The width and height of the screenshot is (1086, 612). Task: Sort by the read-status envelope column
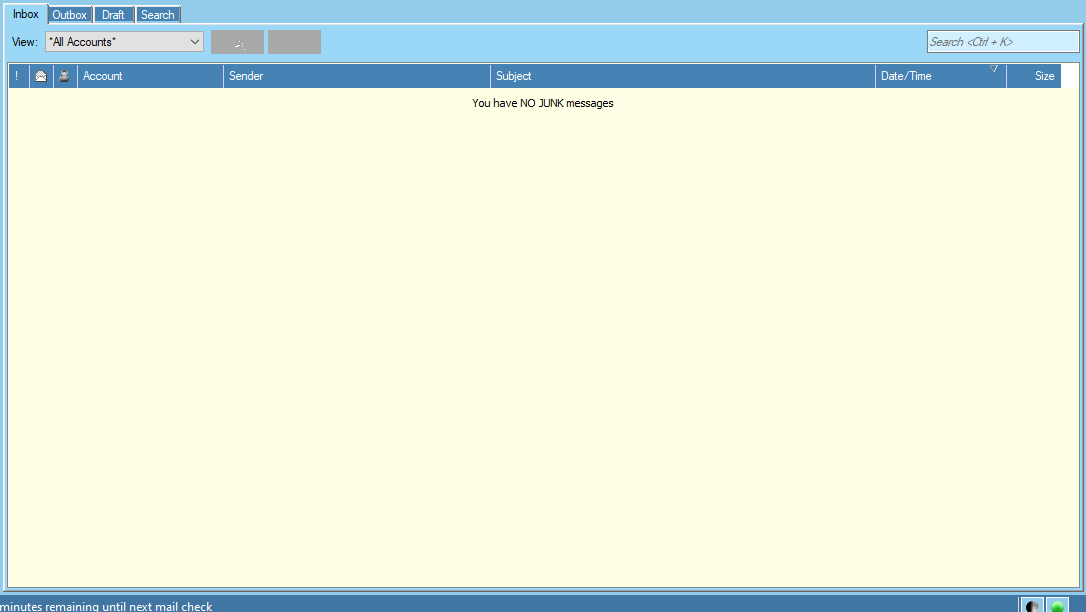[42, 76]
